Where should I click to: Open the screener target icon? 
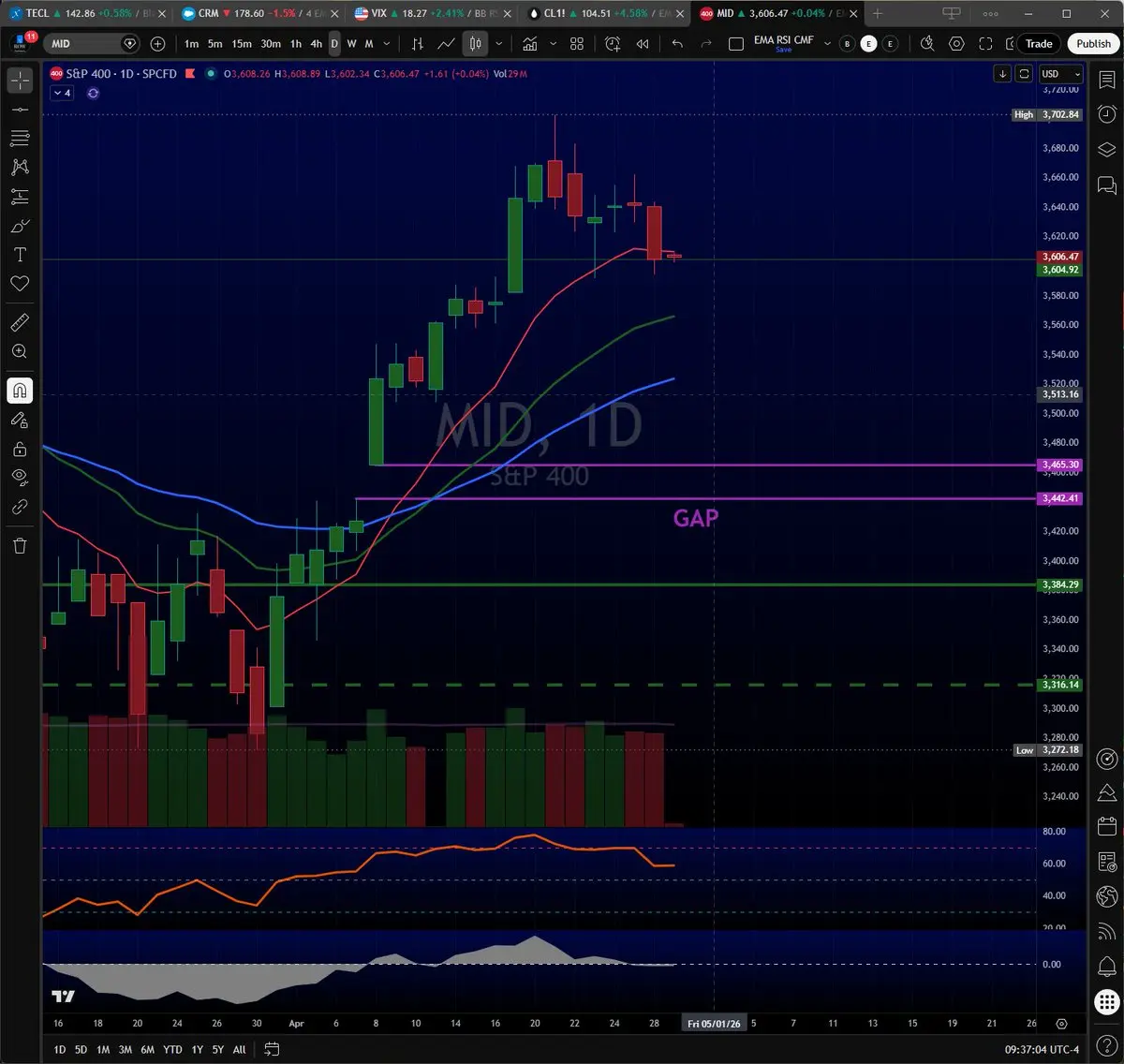coord(1106,758)
